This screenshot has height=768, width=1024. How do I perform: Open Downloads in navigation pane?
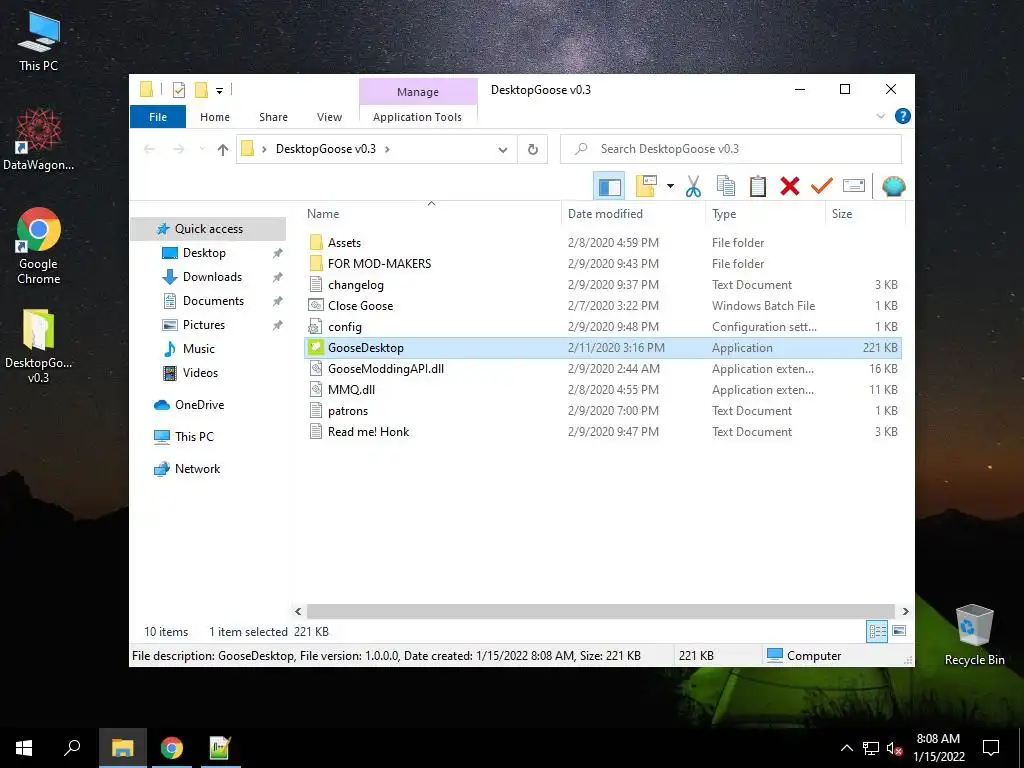(x=212, y=277)
